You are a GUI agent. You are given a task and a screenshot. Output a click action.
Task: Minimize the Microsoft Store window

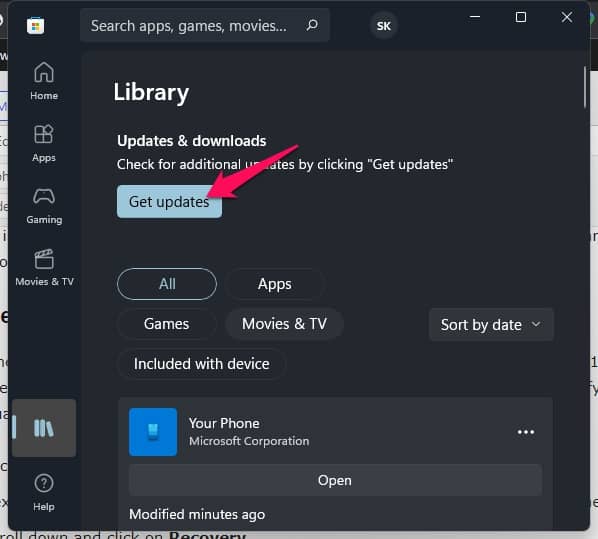(x=475, y=17)
